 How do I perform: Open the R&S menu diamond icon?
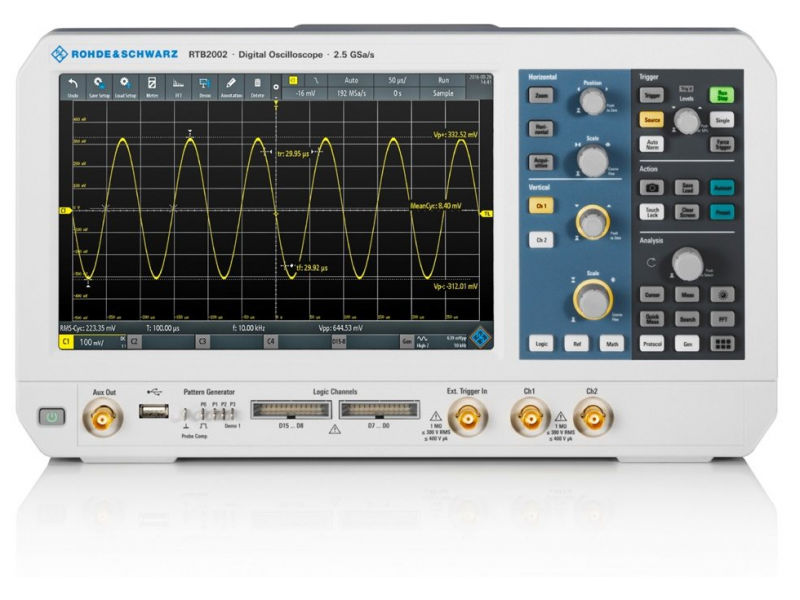point(481,339)
